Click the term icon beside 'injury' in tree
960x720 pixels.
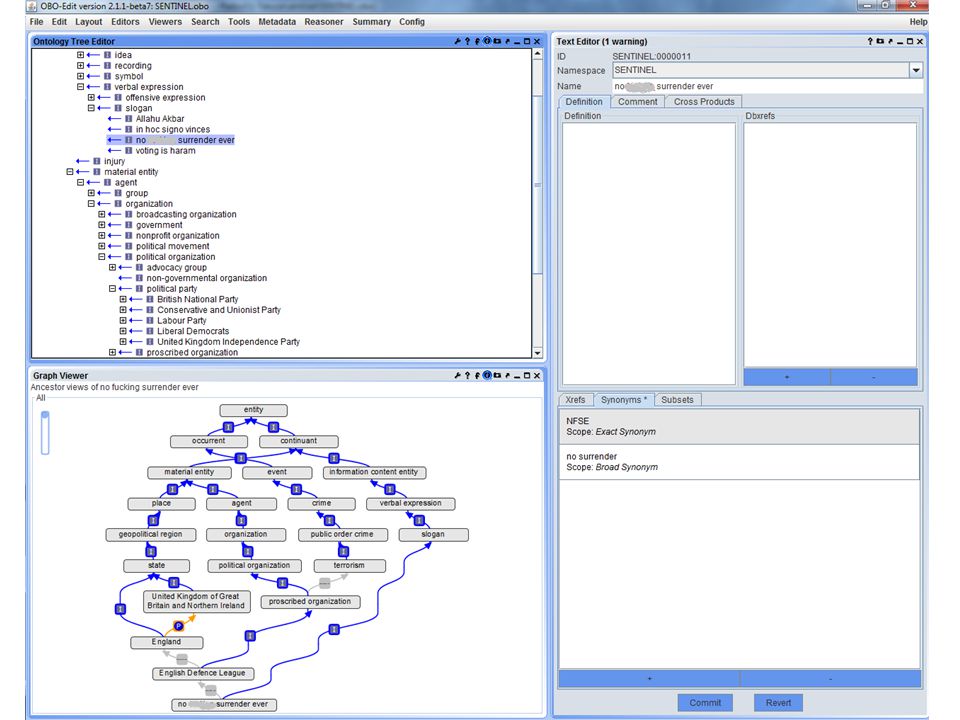97,161
